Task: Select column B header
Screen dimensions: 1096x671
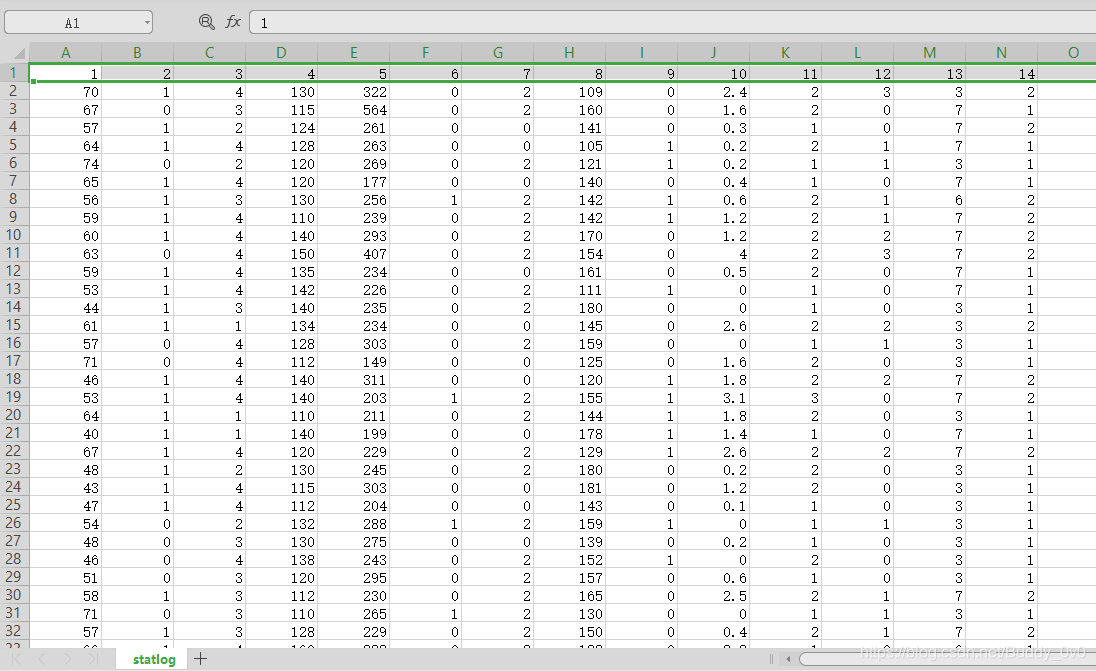Action: click(x=137, y=52)
